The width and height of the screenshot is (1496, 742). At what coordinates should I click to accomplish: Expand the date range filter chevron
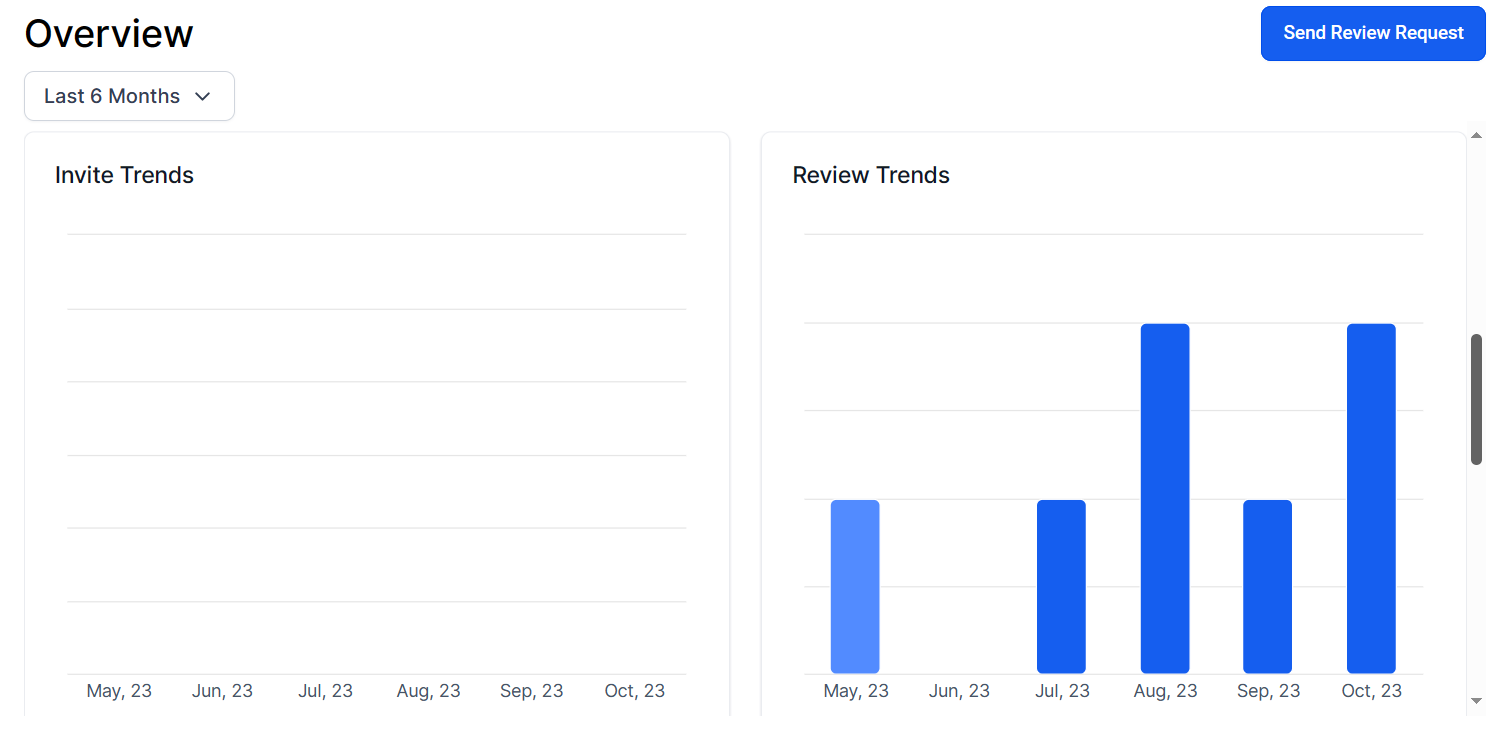click(x=203, y=96)
